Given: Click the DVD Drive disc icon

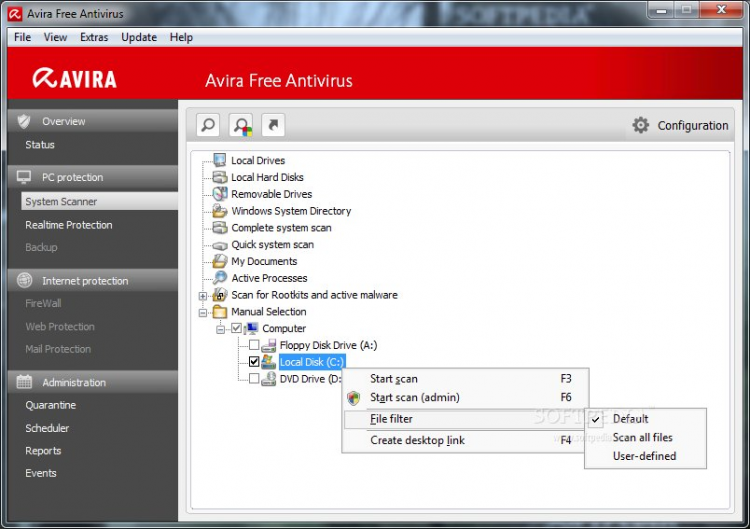Looking at the screenshot, I should tap(269, 379).
